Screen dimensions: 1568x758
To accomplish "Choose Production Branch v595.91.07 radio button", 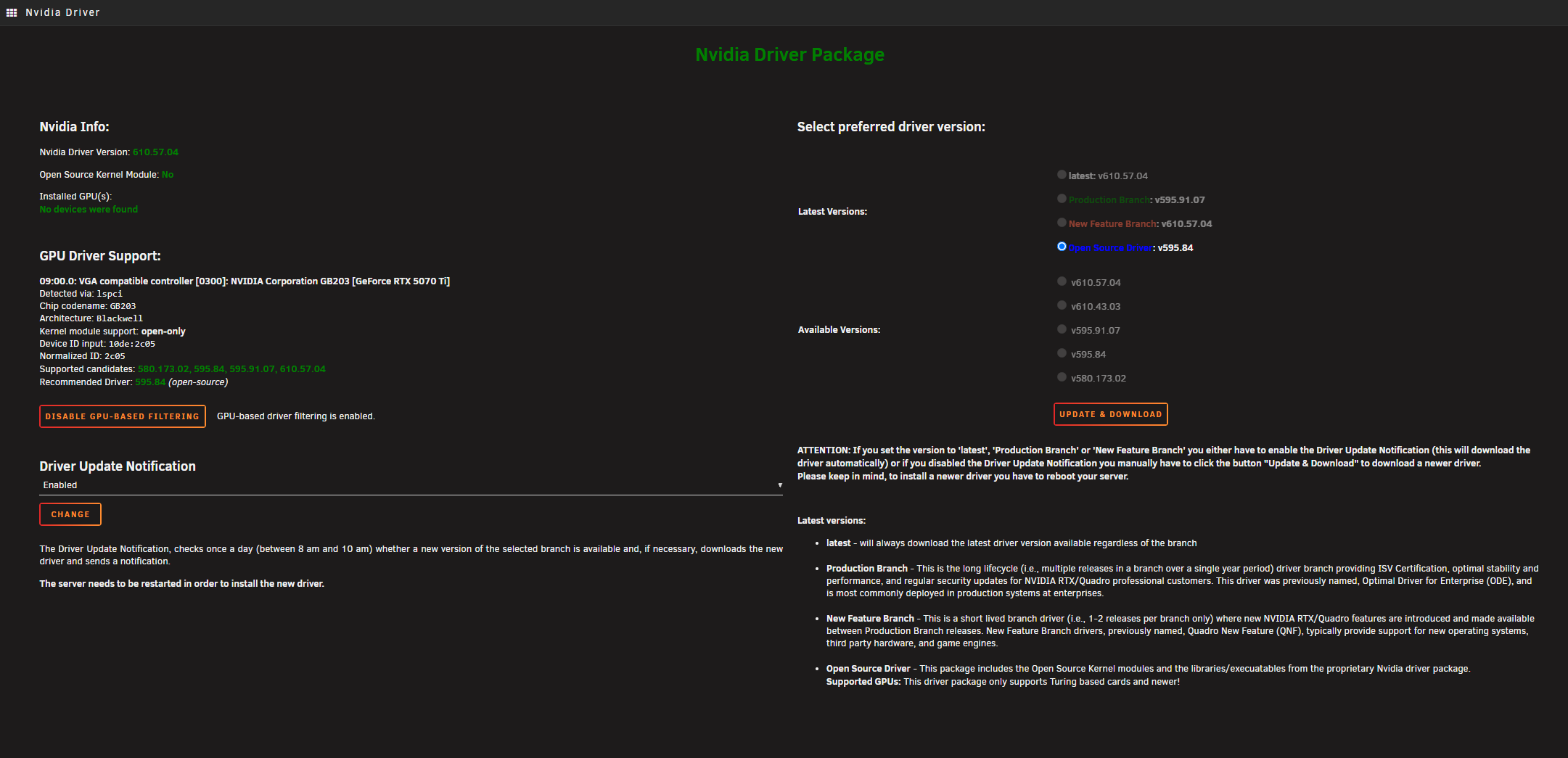I will click(x=1062, y=199).
